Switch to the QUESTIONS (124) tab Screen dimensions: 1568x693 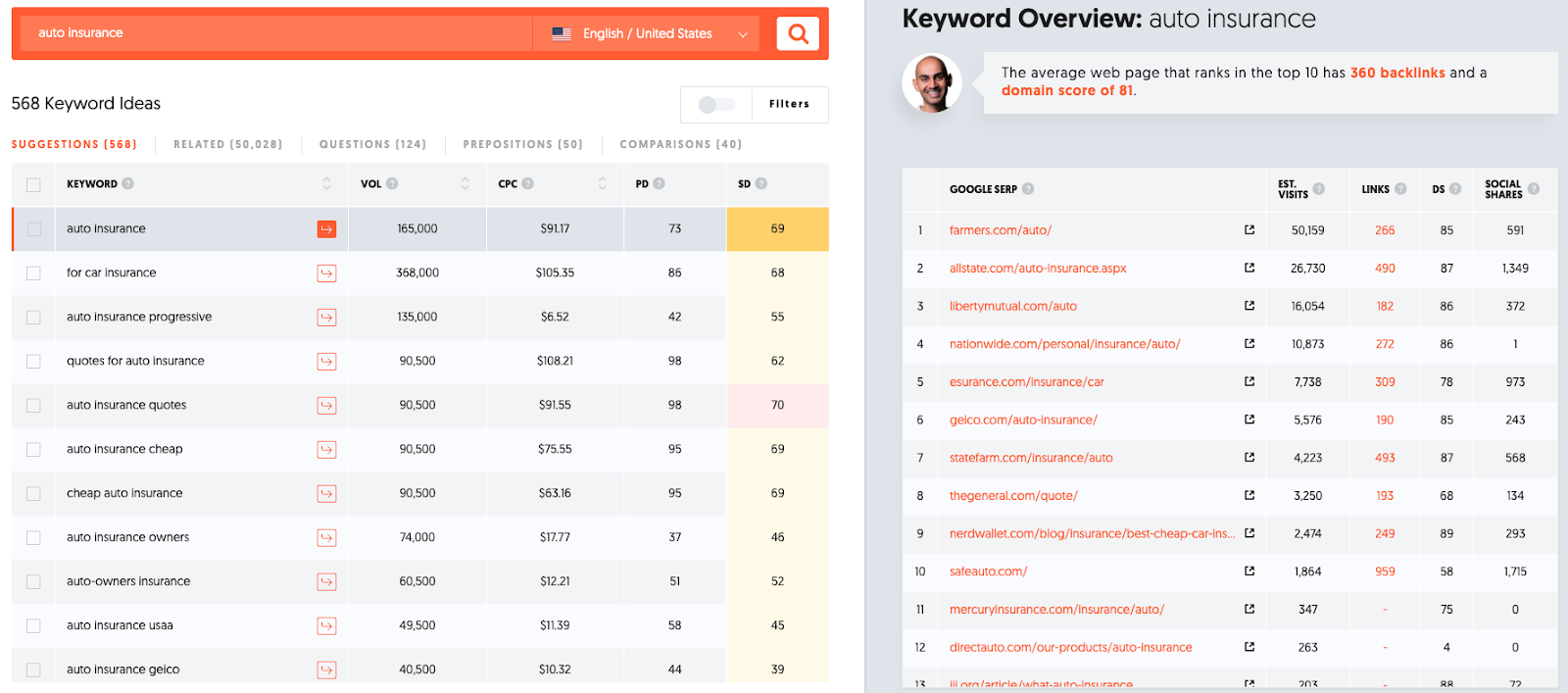372,144
